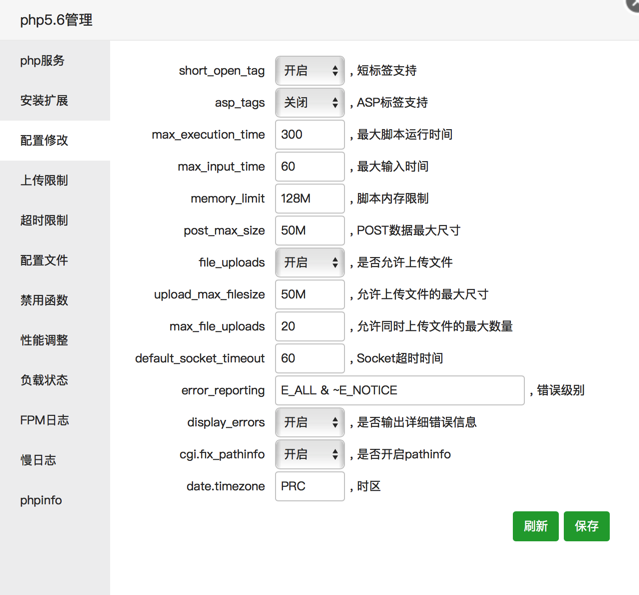Click the green 保存 button
The image size is (639, 595).
[x=586, y=526]
